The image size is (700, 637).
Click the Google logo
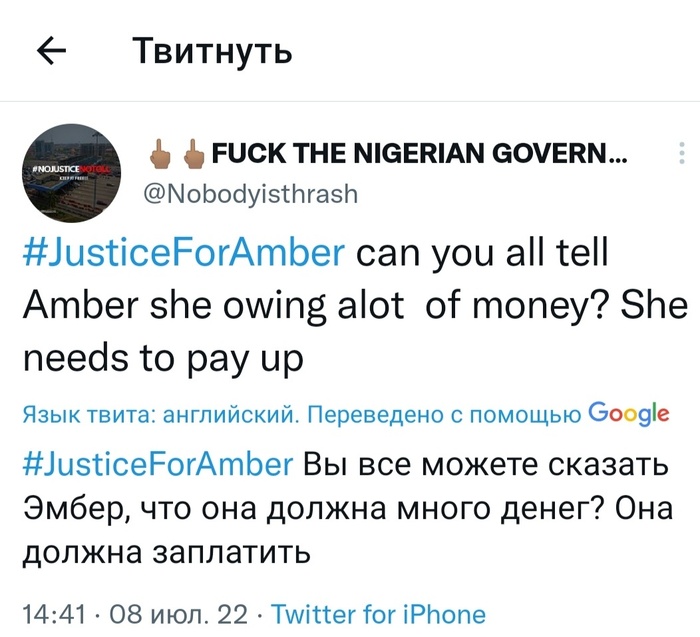(x=629, y=414)
